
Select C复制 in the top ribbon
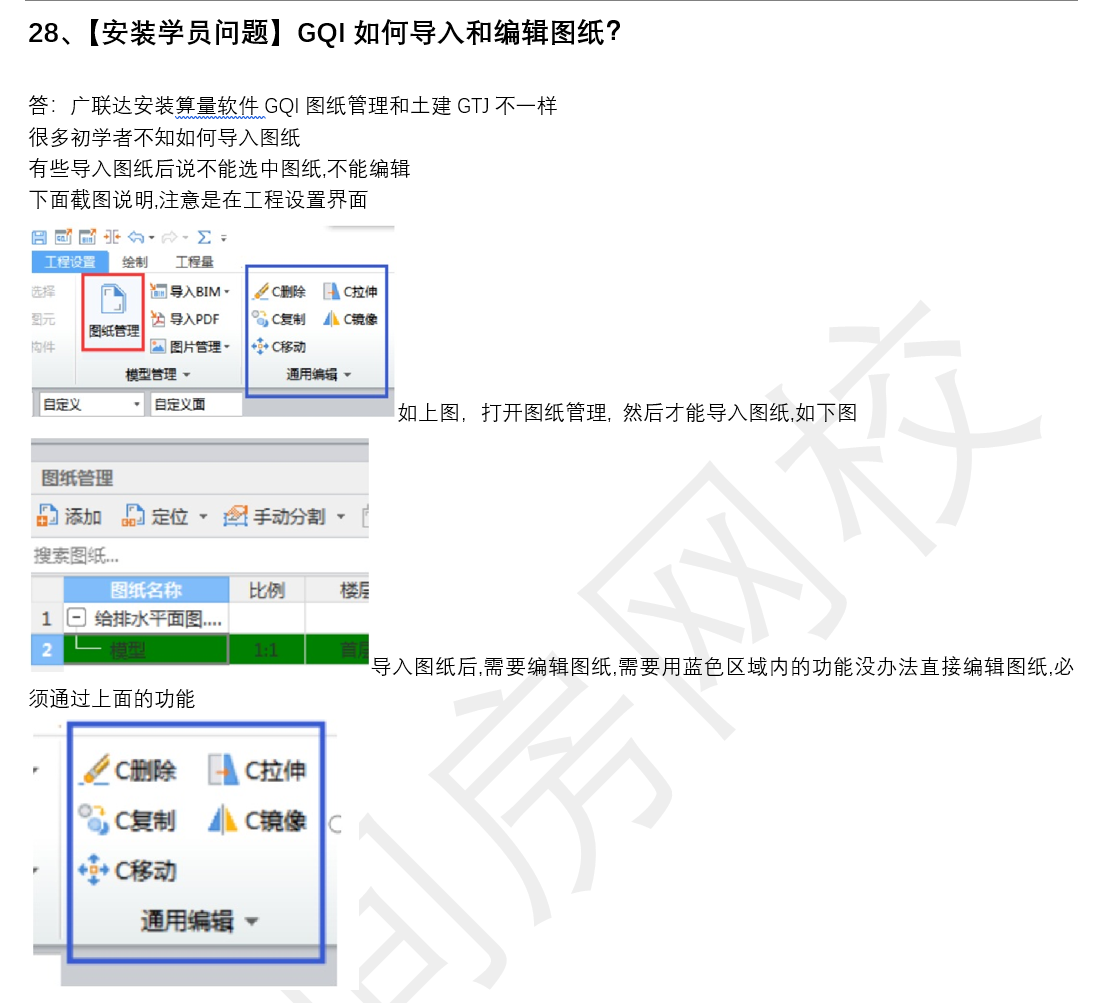(279, 319)
